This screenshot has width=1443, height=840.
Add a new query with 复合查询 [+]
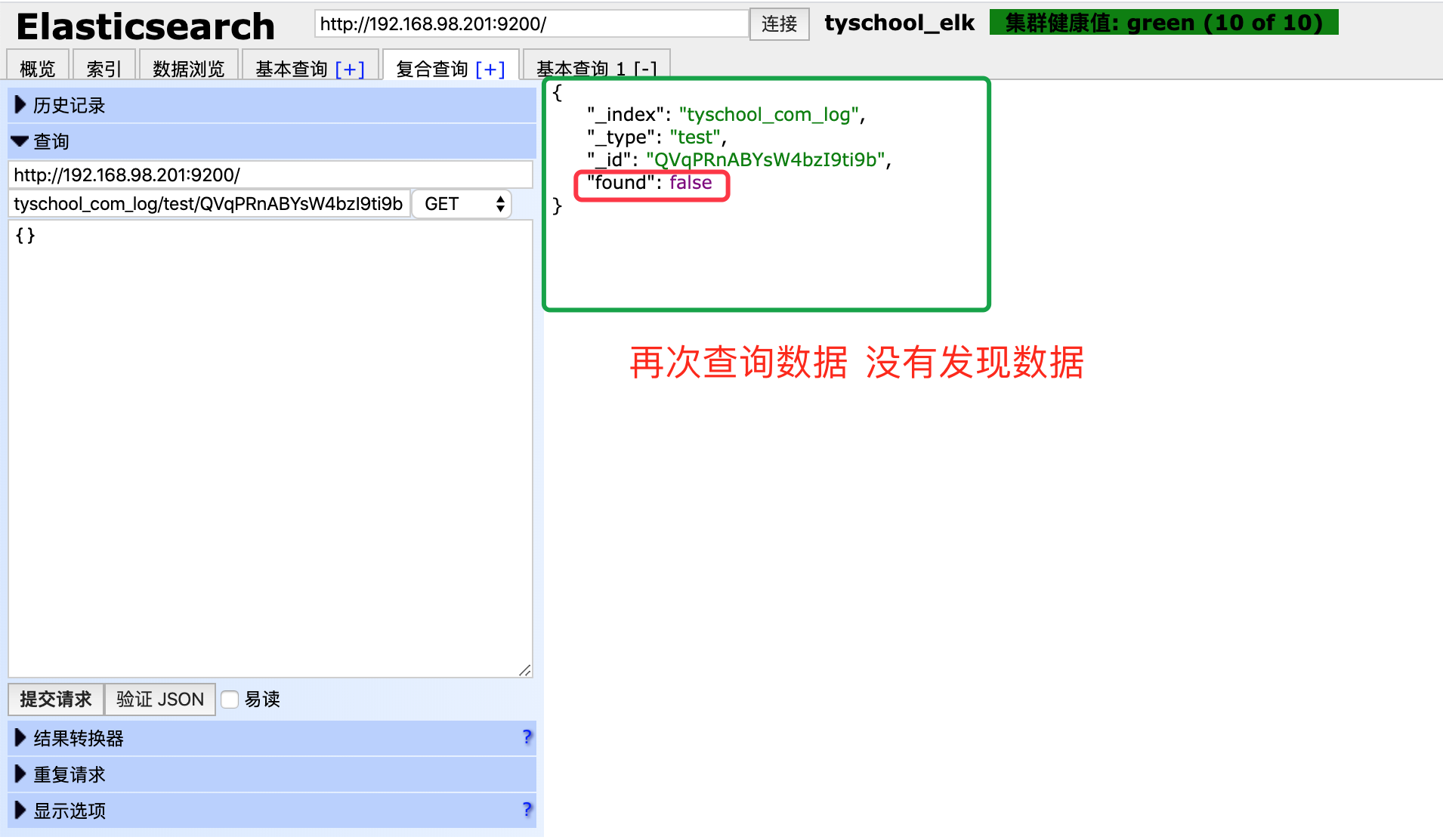(x=490, y=68)
